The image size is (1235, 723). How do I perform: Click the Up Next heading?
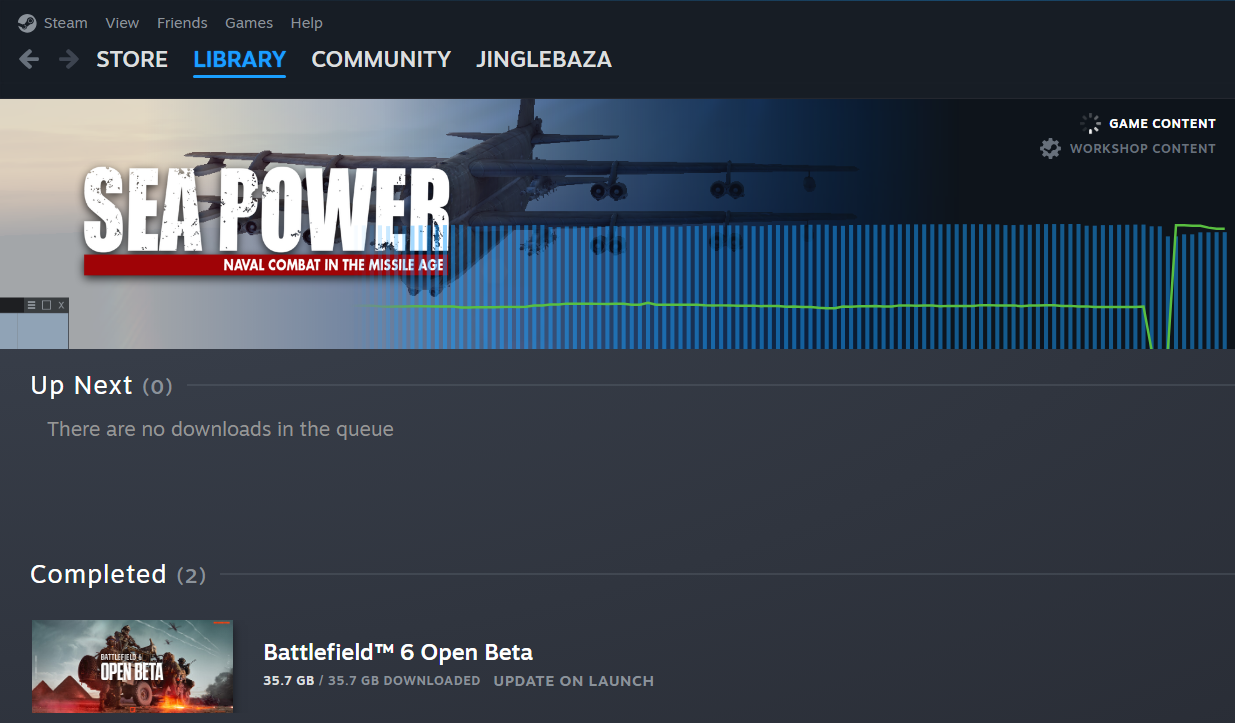[x=82, y=386]
